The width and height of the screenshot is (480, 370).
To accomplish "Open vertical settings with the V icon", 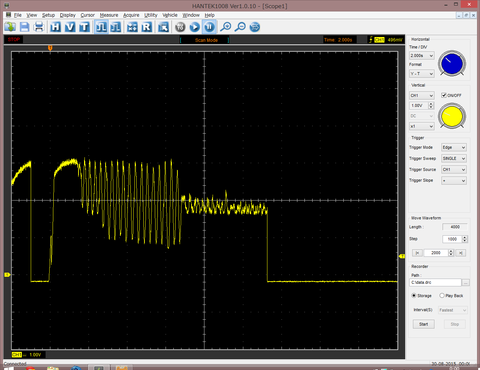I will (70, 27).
